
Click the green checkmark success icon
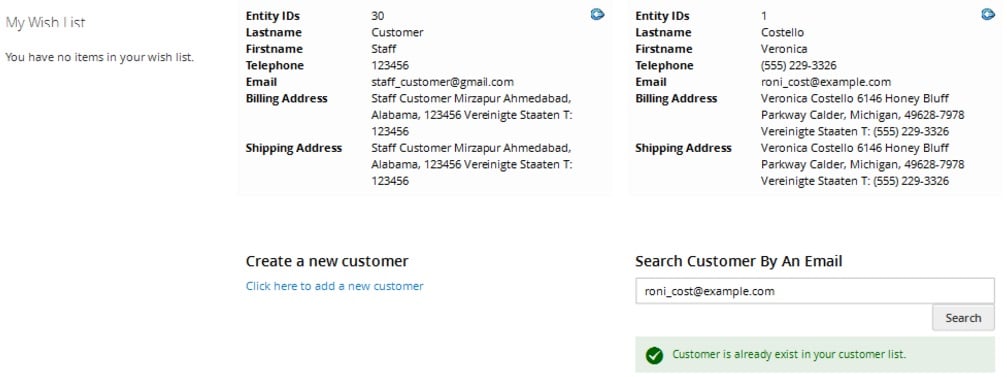click(x=654, y=355)
